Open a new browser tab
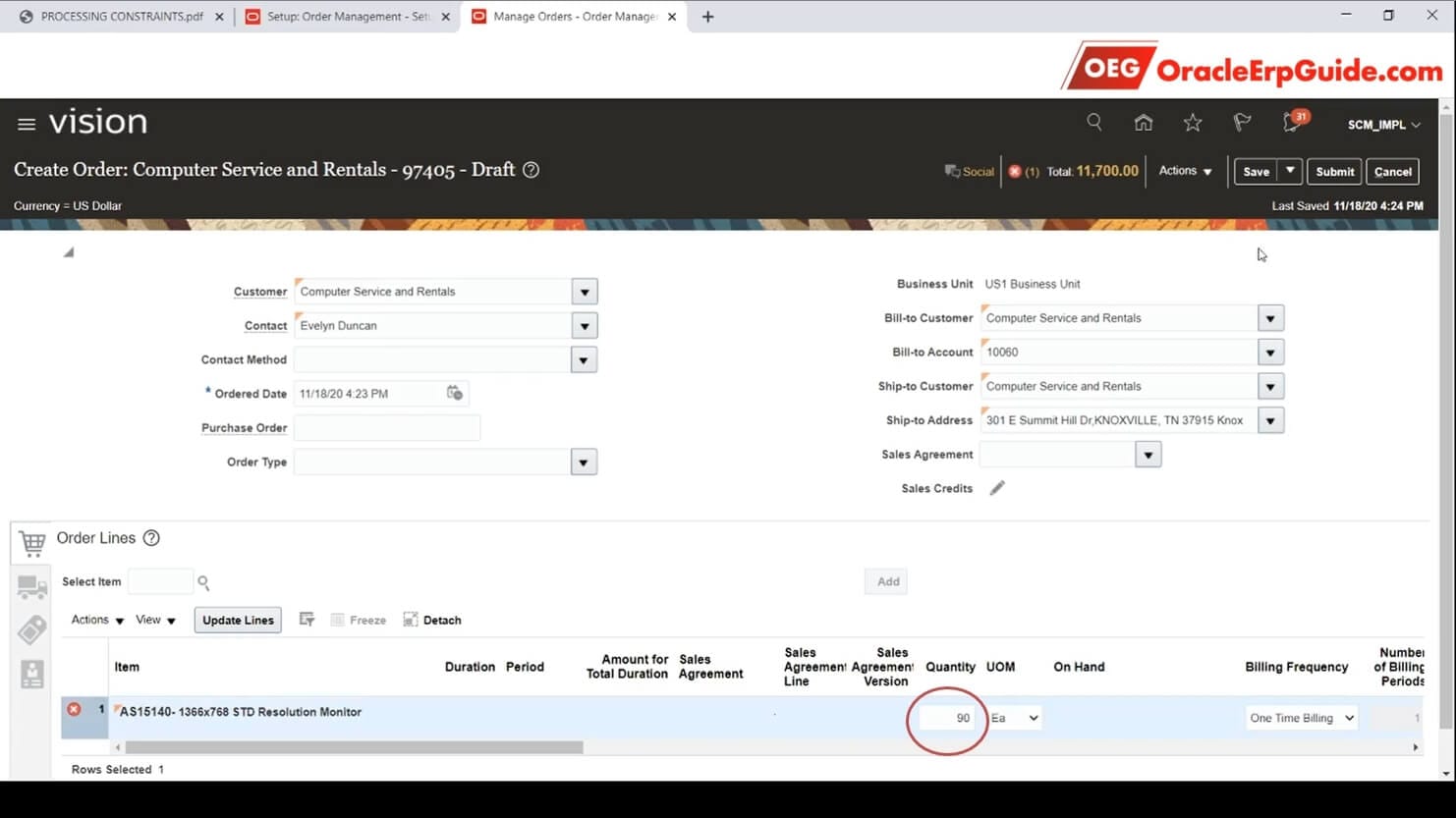1456x818 pixels. point(707,17)
